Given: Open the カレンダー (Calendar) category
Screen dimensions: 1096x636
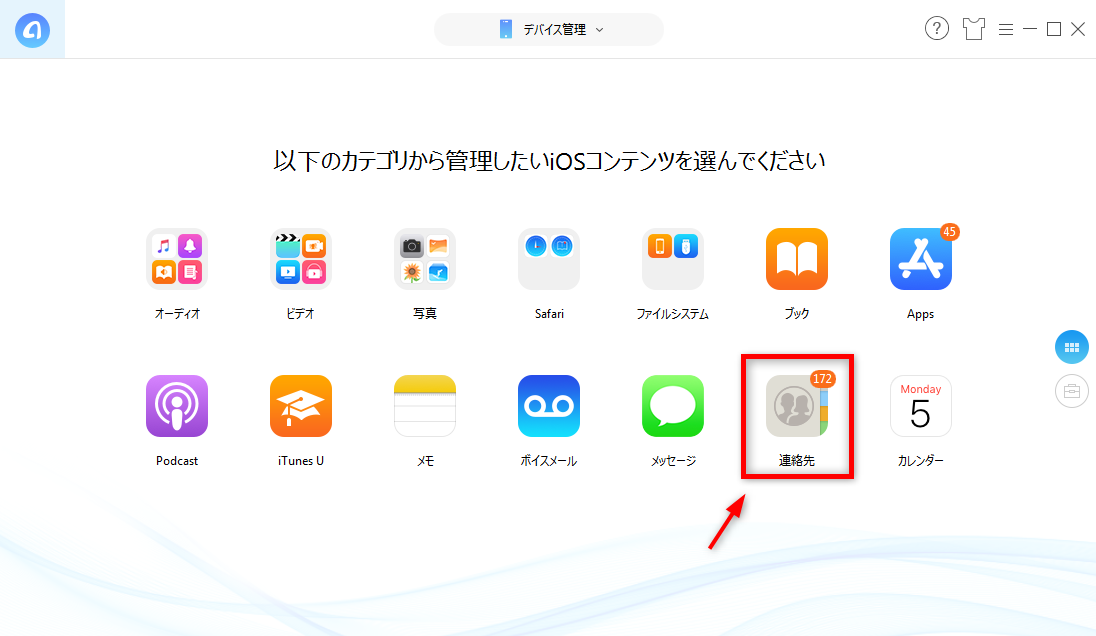Looking at the screenshot, I should [921, 406].
